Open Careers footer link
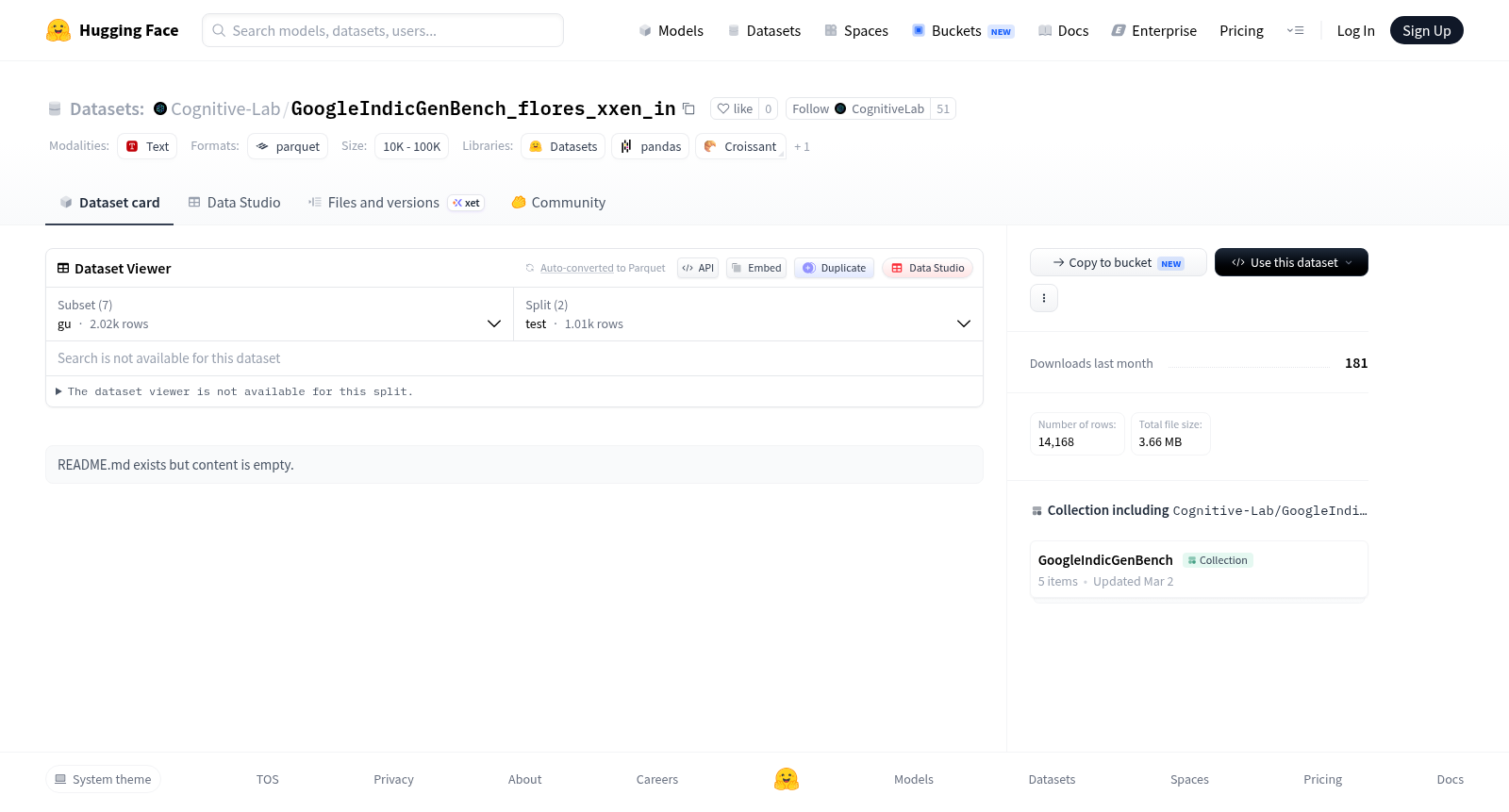 657,779
